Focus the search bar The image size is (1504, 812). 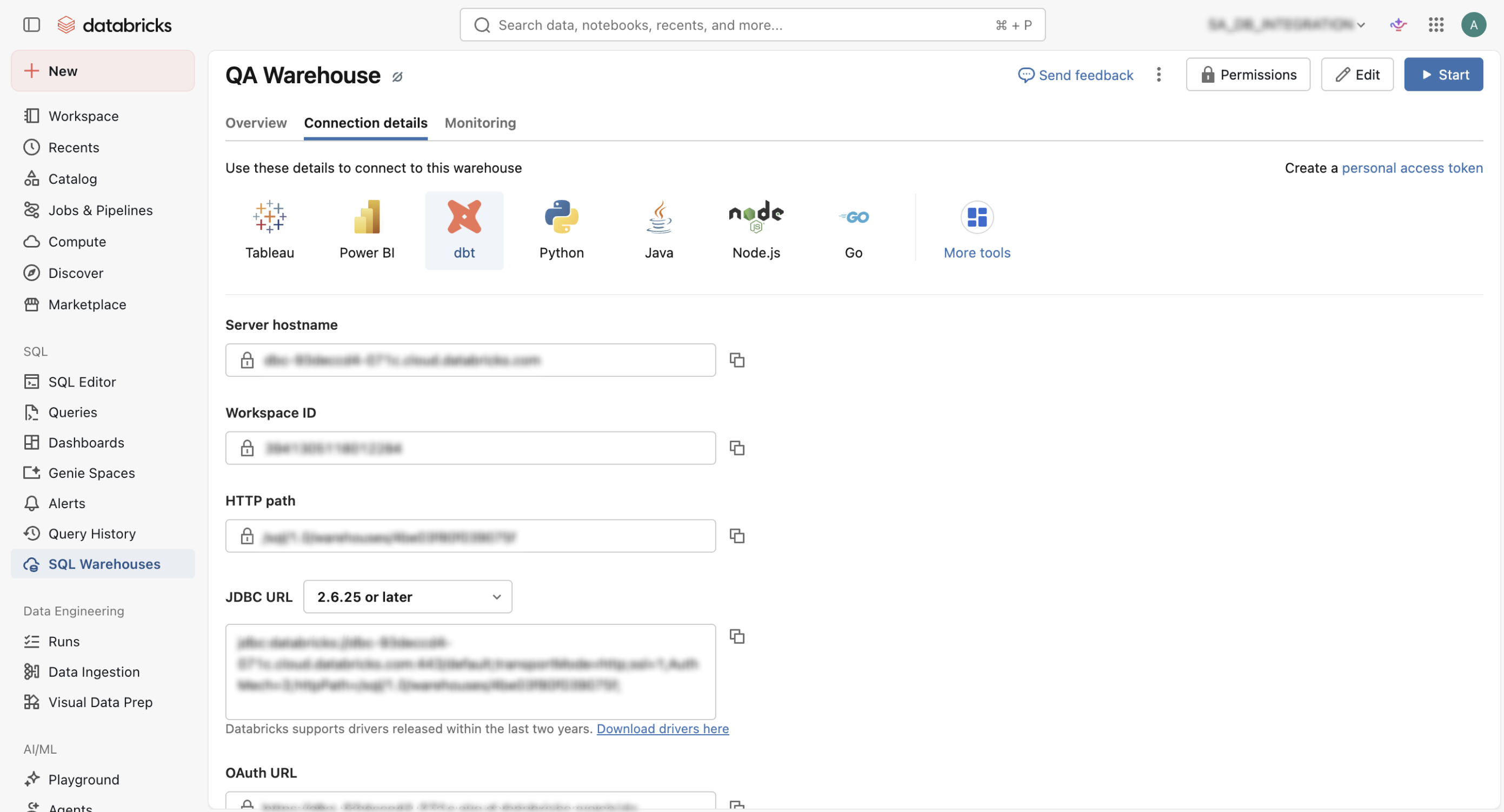(753, 24)
